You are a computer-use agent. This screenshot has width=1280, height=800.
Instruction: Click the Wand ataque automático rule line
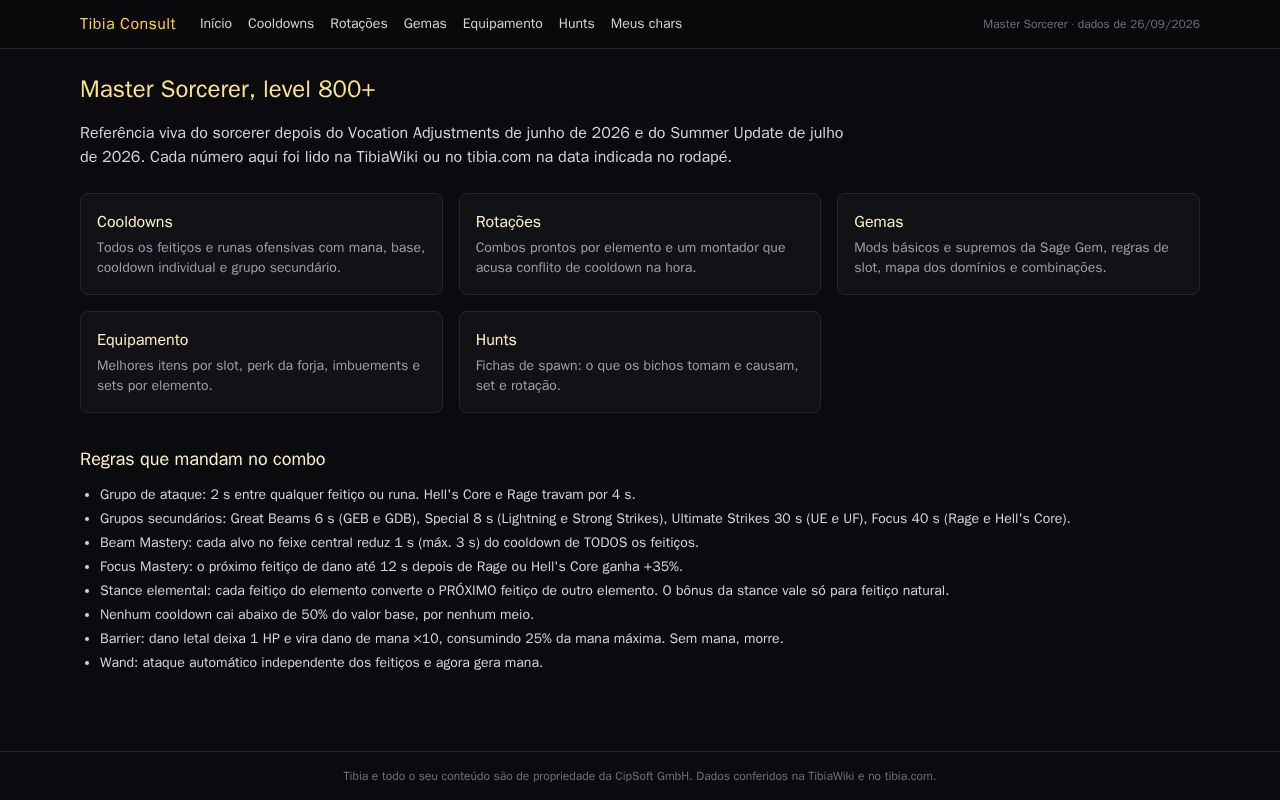coord(321,663)
